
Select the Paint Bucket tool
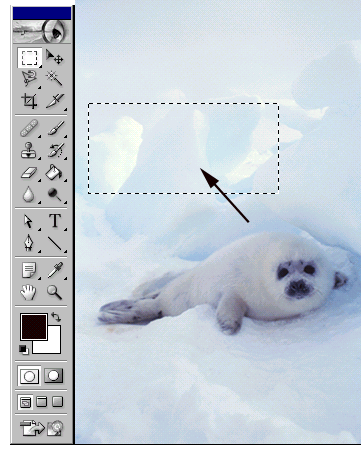pyautogui.click(x=54, y=172)
